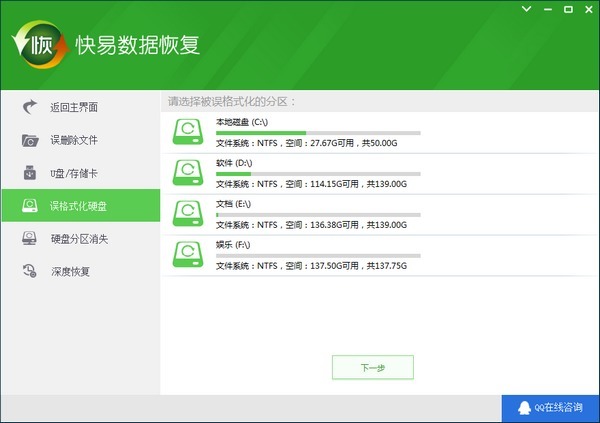The width and height of the screenshot is (600, 423).
Task: Click the disk icon beside 误格式化硬盘
Action: coord(30,206)
